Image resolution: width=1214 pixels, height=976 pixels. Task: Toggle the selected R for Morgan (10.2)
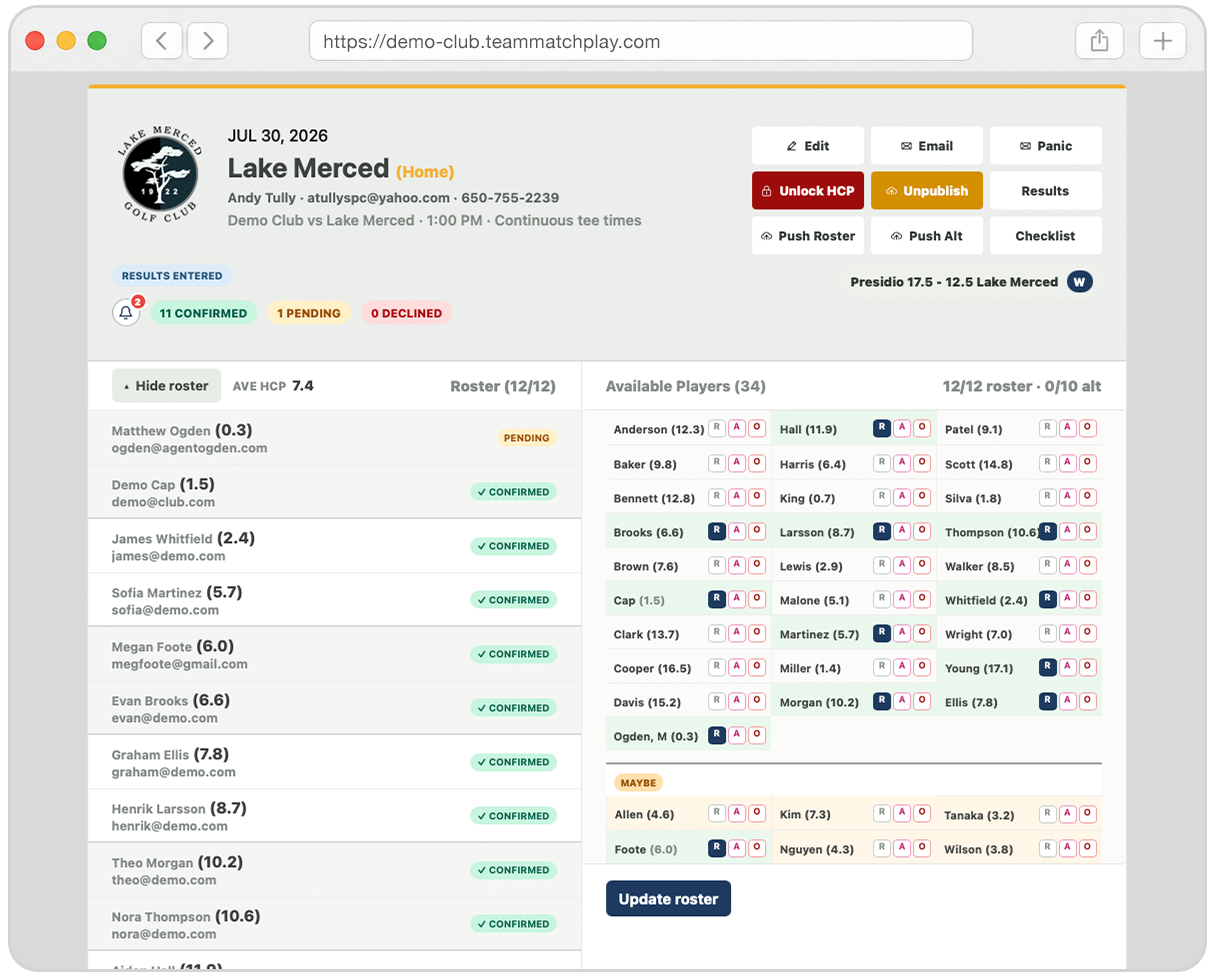[882, 701]
